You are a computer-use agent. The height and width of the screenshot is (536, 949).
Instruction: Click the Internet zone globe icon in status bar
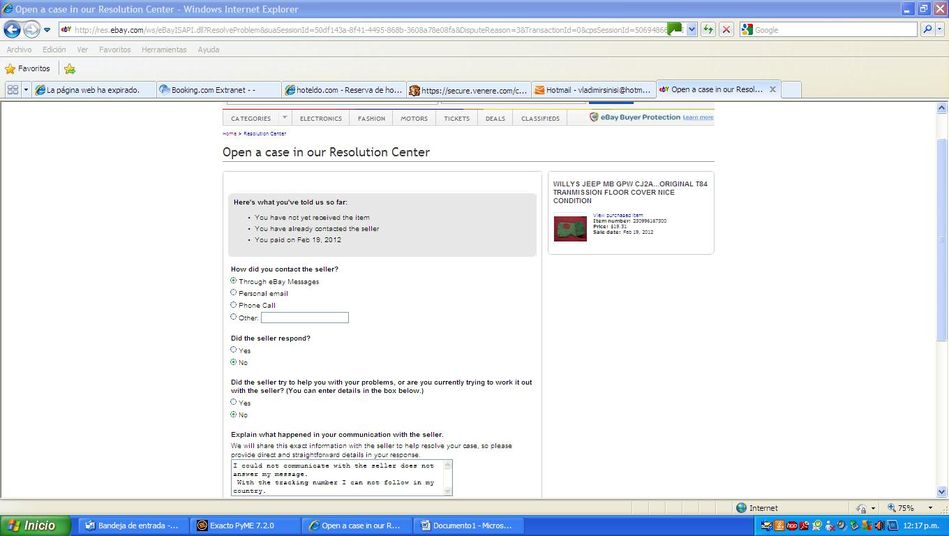[741, 508]
